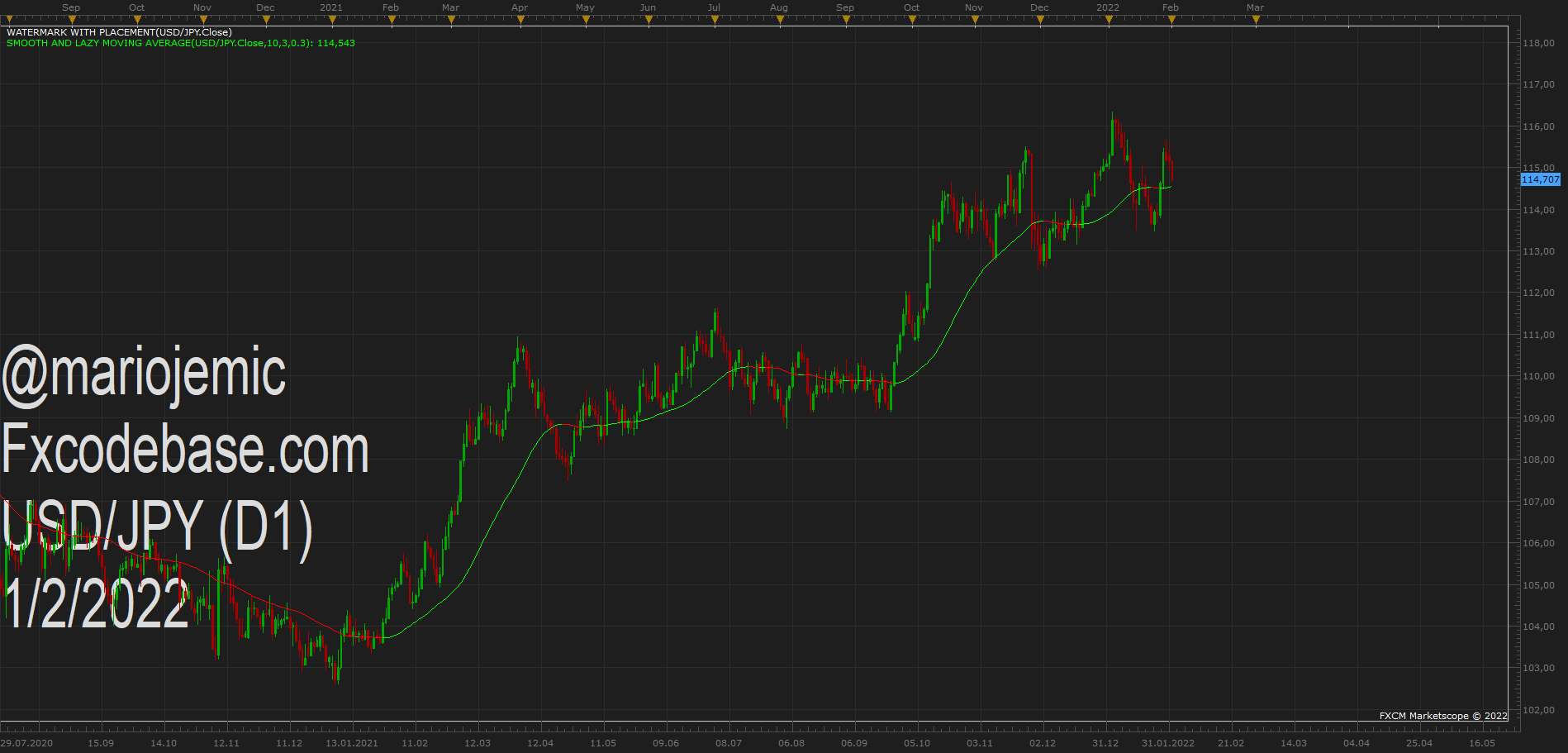Click the 13.01.2021 date axis label
Viewport: 1568px width, 753px height.
coord(352,743)
